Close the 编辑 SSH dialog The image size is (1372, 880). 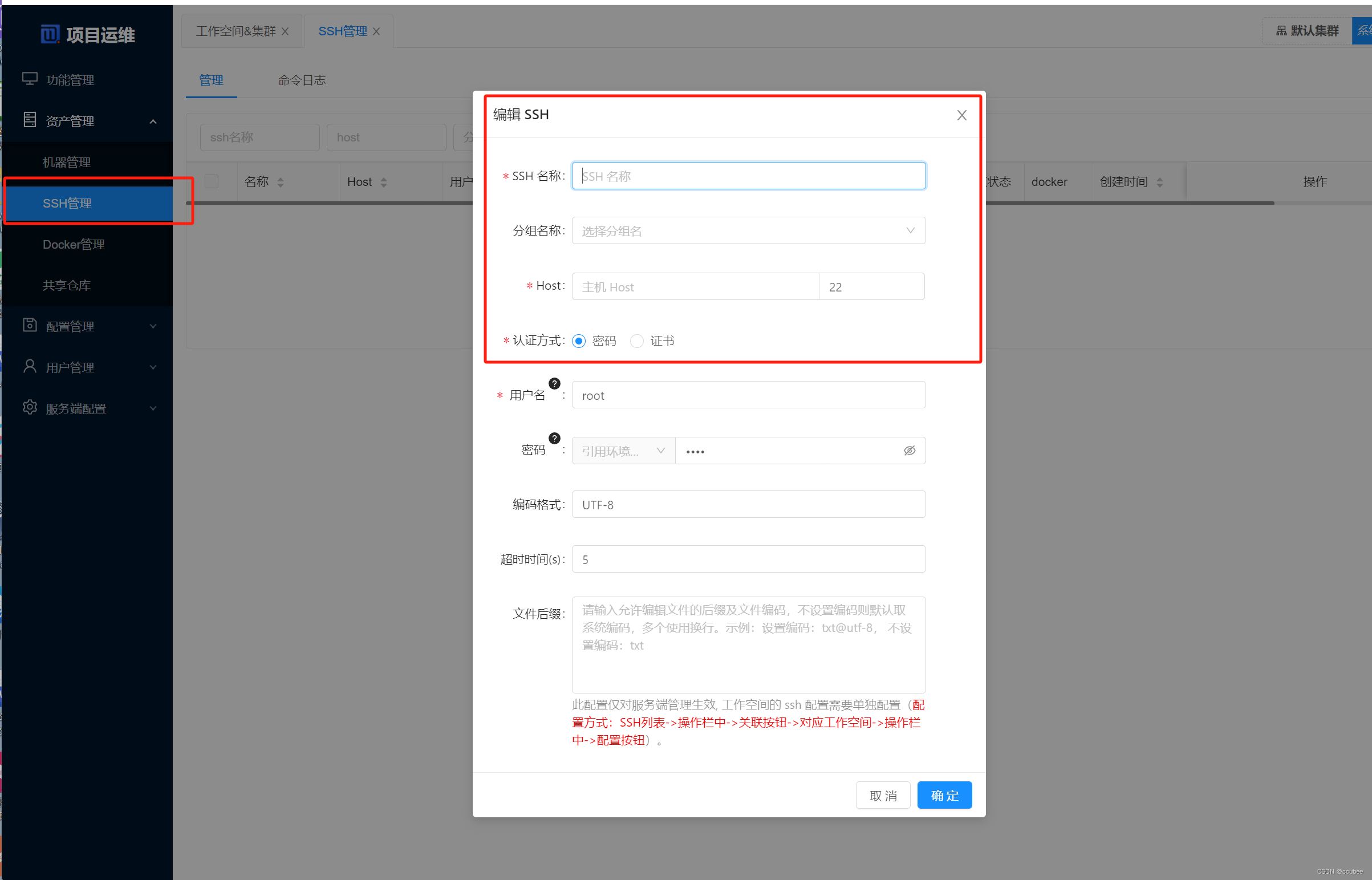click(x=962, y=115)
